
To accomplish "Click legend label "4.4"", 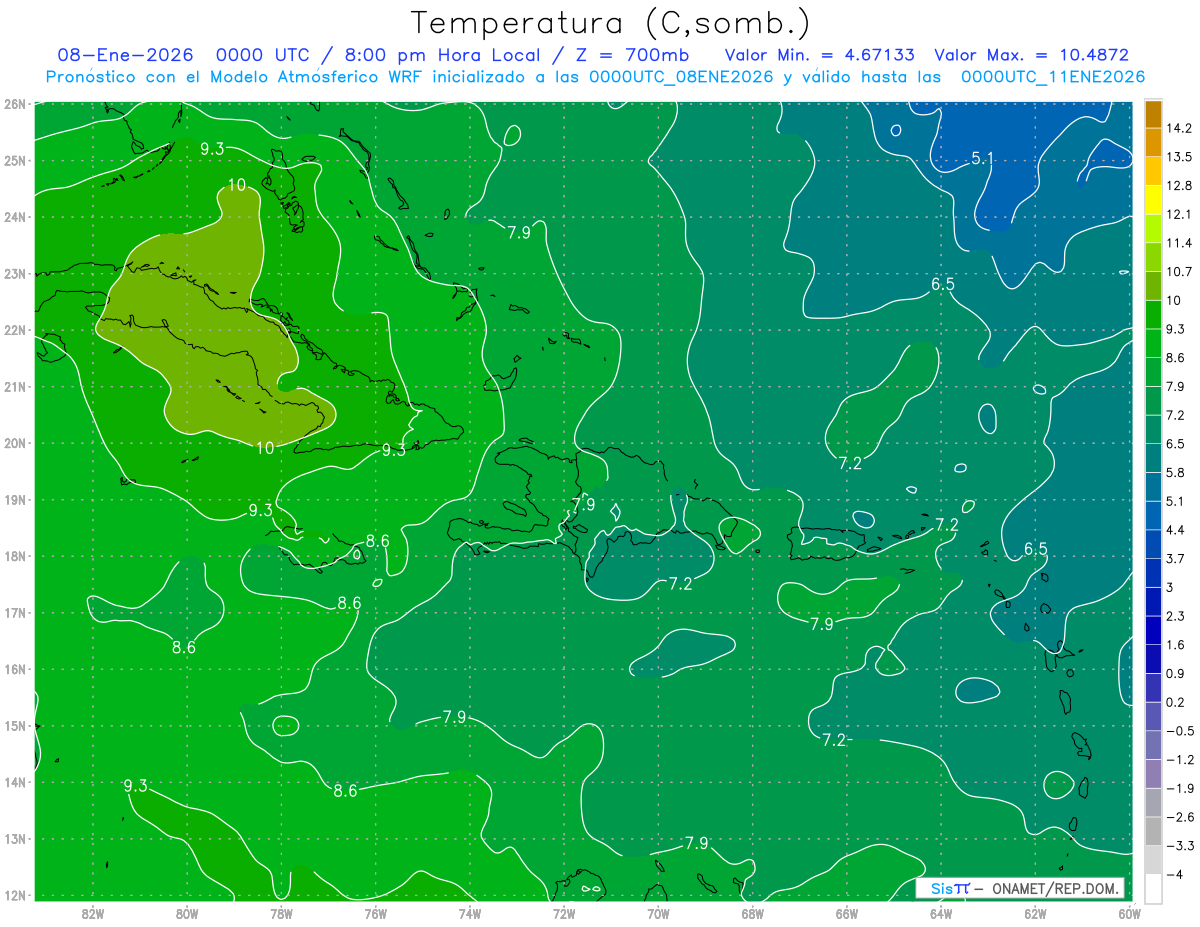I will [1175, 530].
